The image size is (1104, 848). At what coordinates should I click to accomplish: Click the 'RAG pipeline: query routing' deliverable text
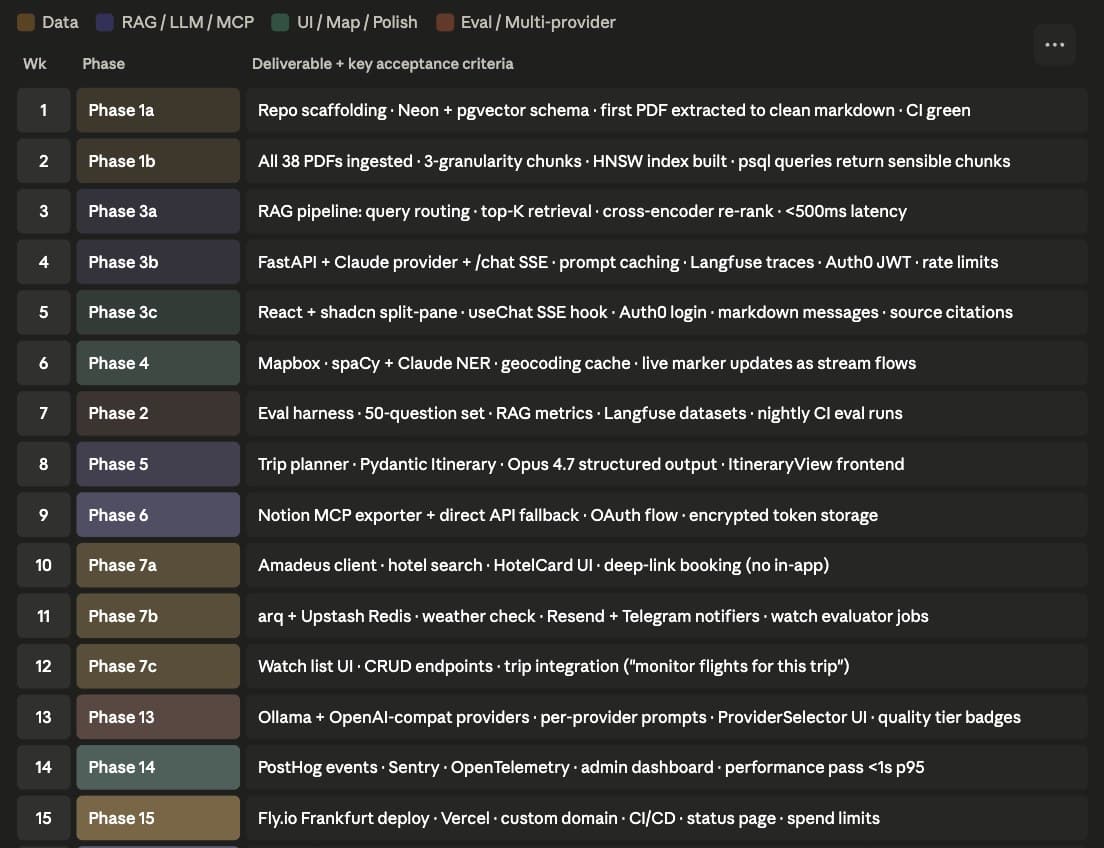tap(582, 211)
